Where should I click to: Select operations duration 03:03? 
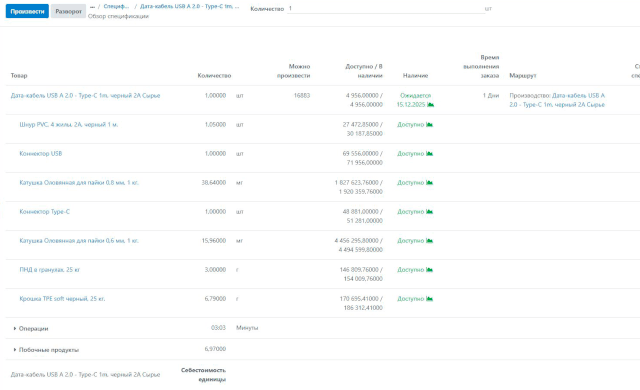pyautogui.click(x=218, y=328)
